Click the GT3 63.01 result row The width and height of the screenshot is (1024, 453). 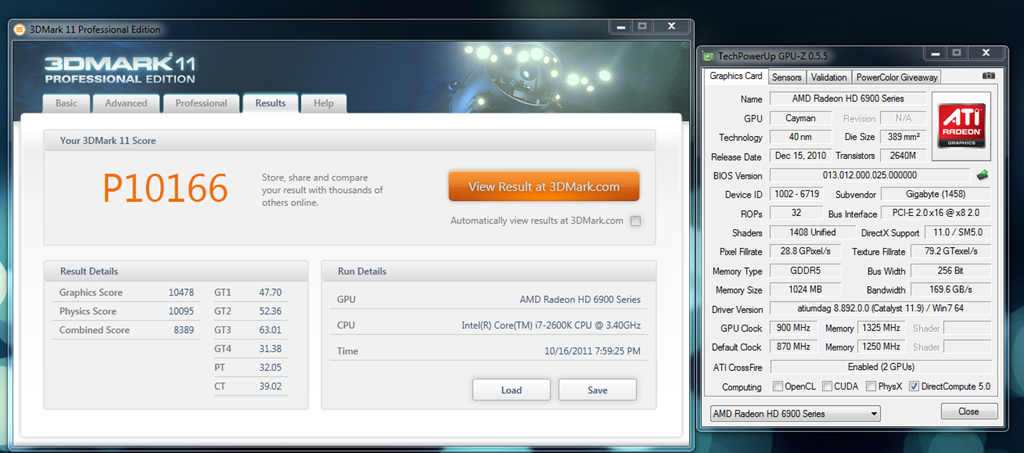click(249, 330)
